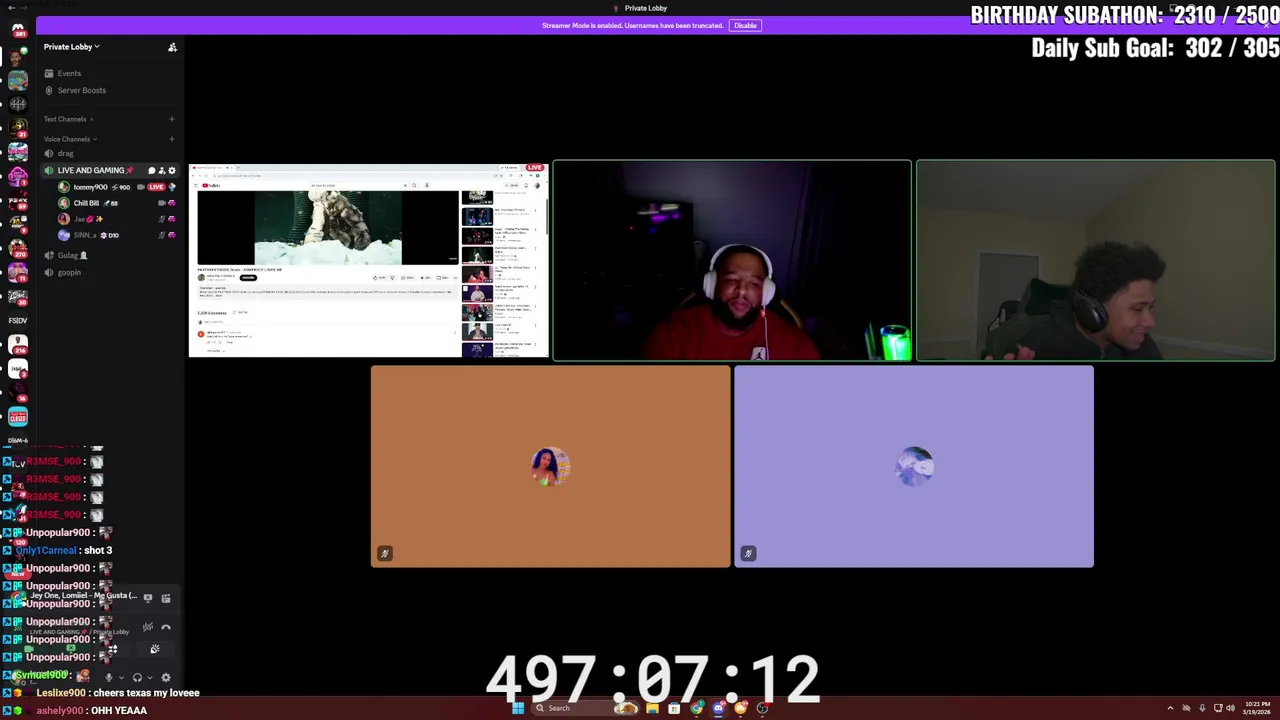This screenshot has width=1280, height=720.
Task: Show hidden system tray icons
Action: (1170, 708)
